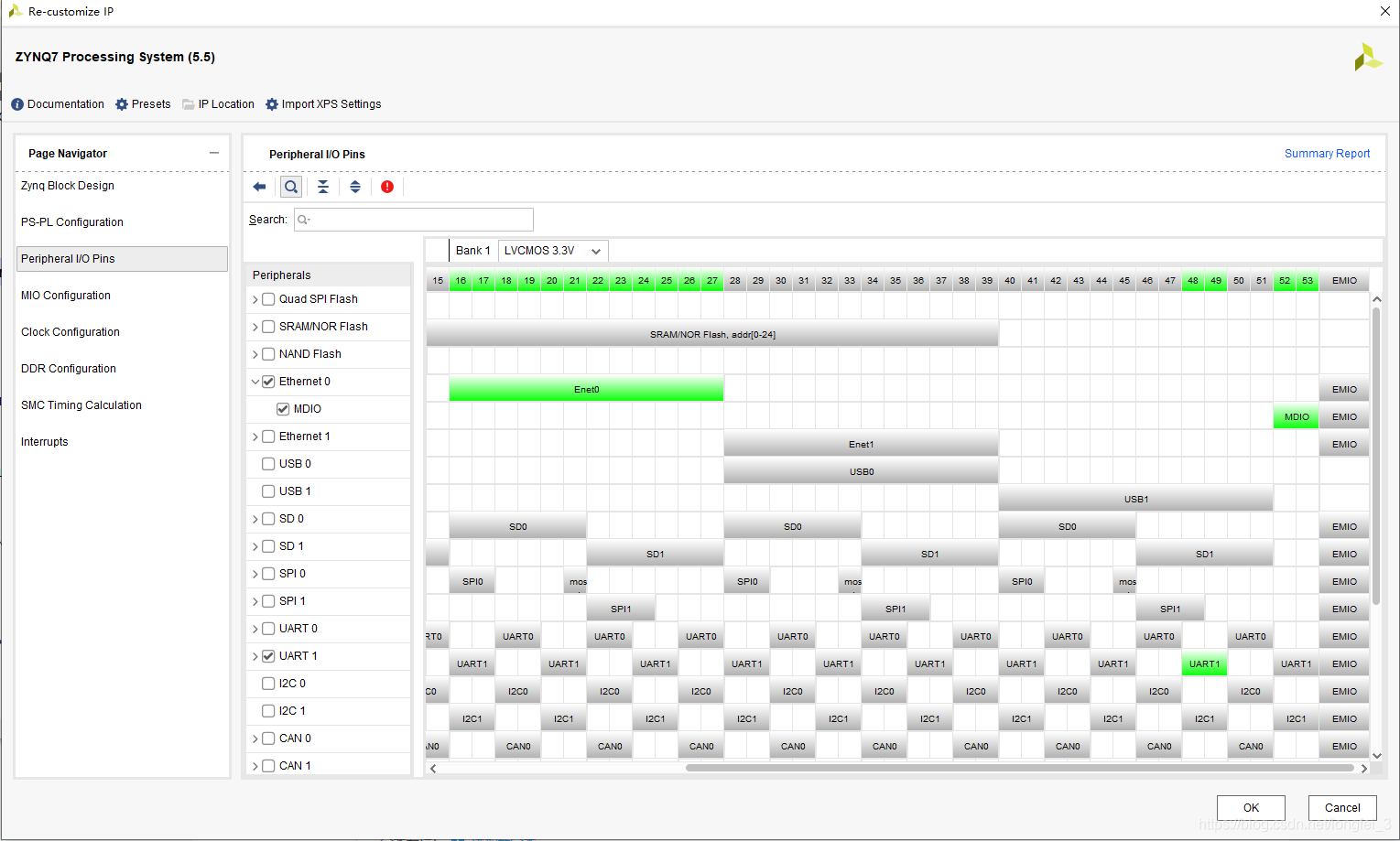Viewport: 1400px width, 841px height.
Task: Click the pin grid scroll-left arrow
Action: point(433,769)
